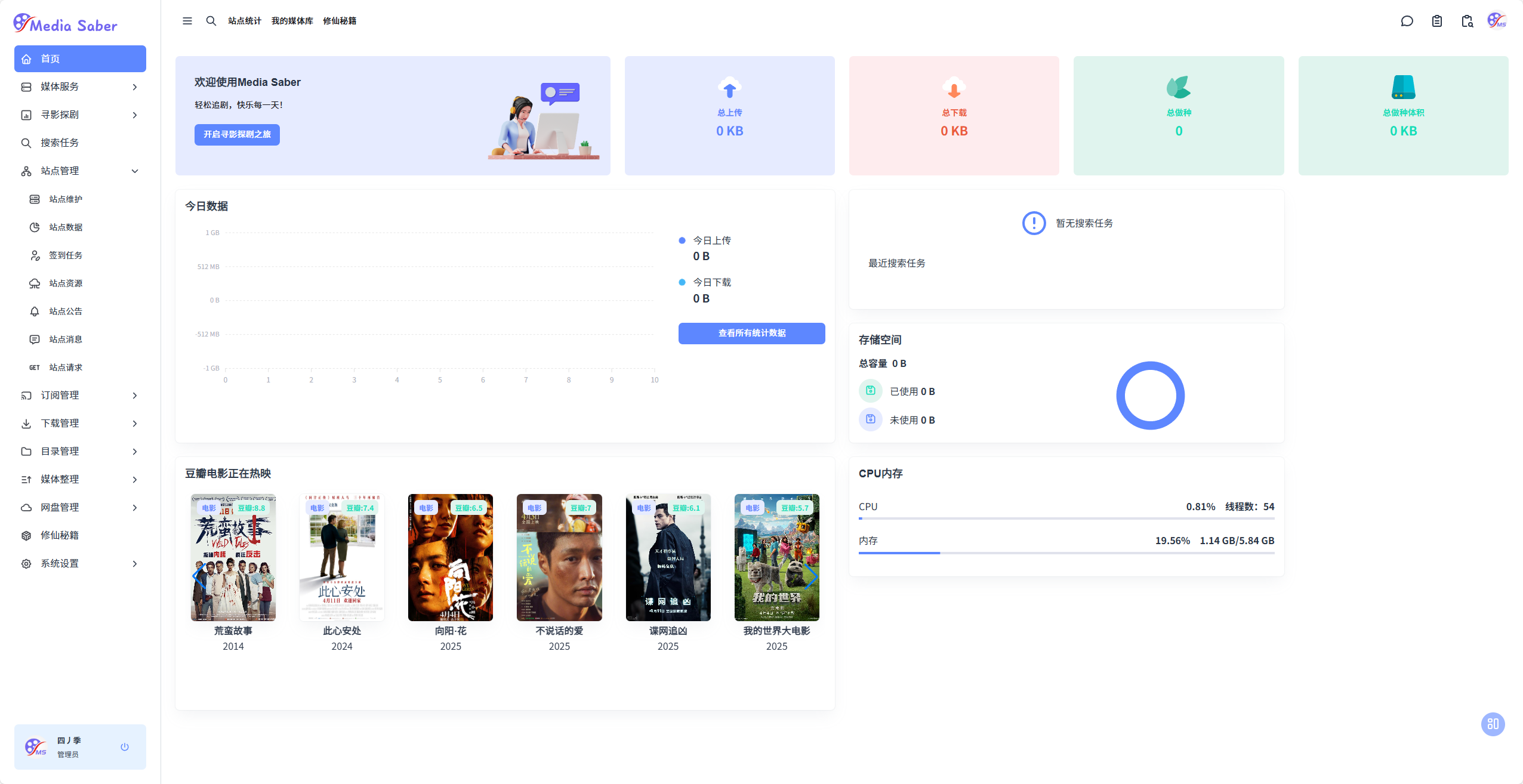Click the floating layout button at bottom right
Screen dimensions: 1523x784
(x=1493, y=724)
